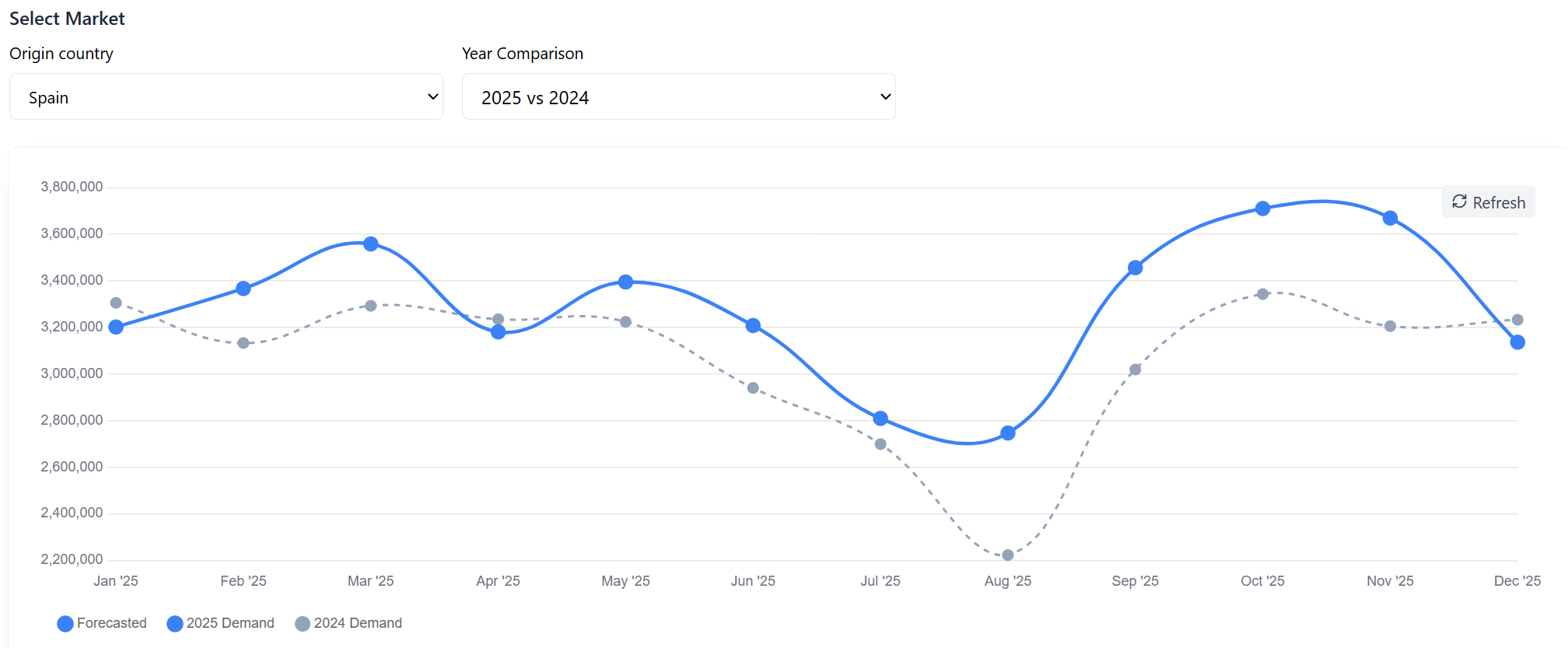The width and height of the screenshot is (1568, 648).
Task: Open the Origin country dropdown
Action: (226, 96)
